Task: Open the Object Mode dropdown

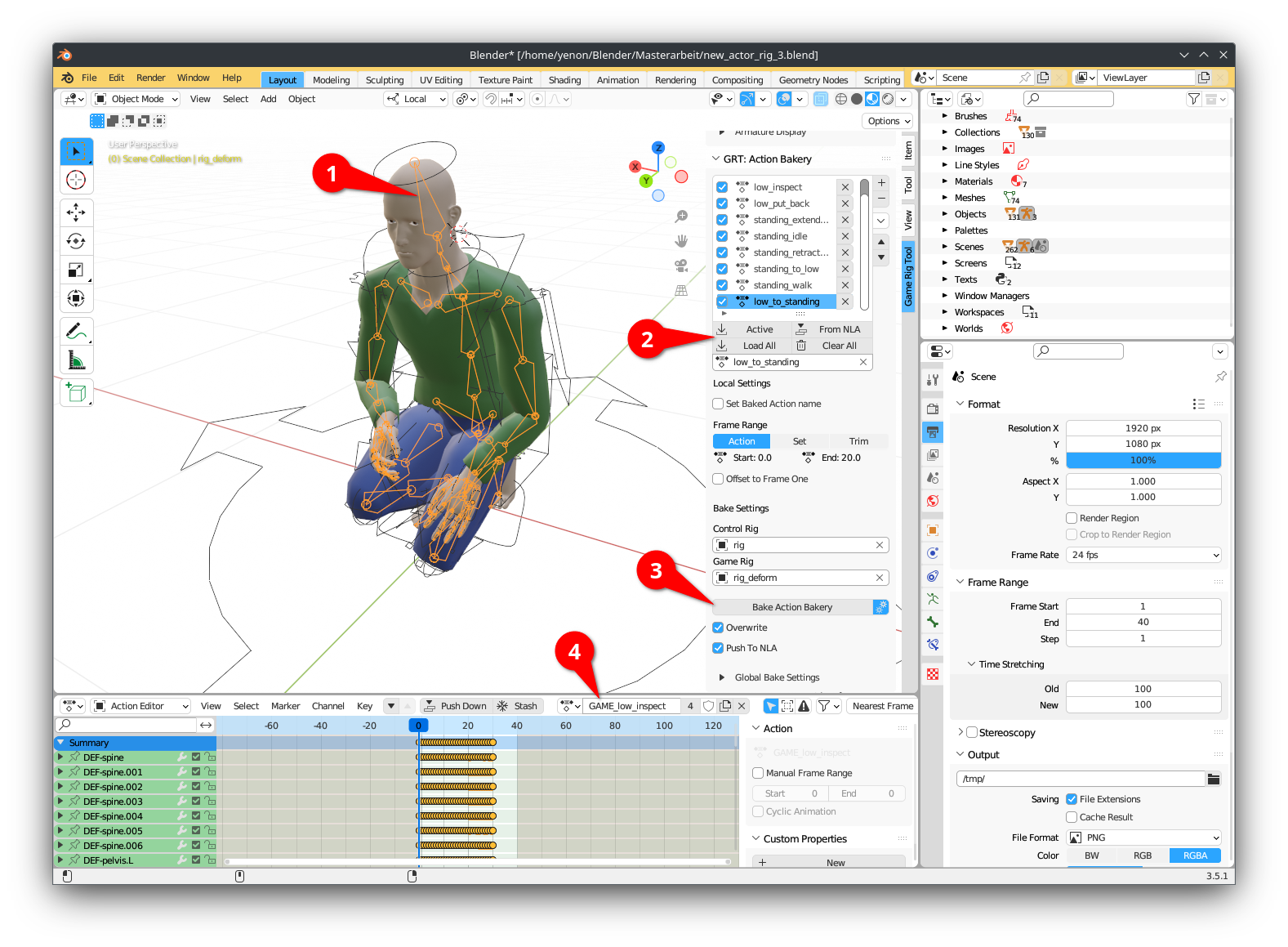Action: coord(136,99)
